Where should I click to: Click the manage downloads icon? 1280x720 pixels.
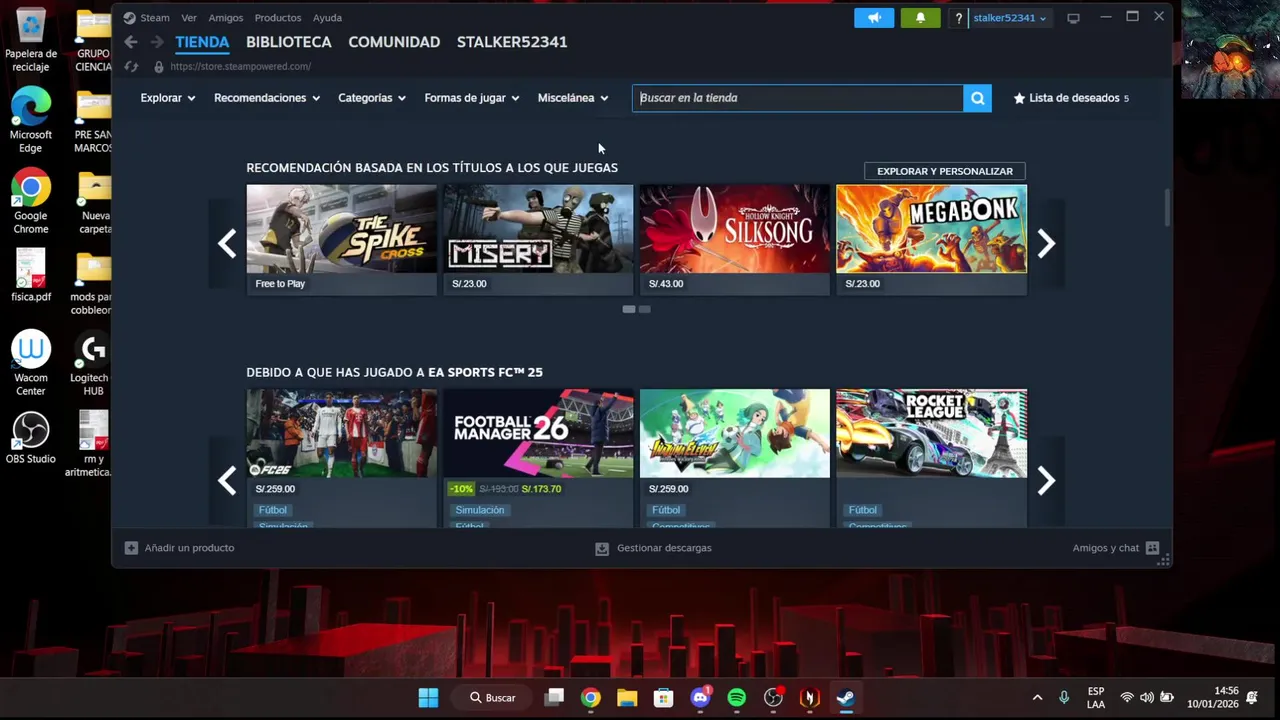click(602, 548)
